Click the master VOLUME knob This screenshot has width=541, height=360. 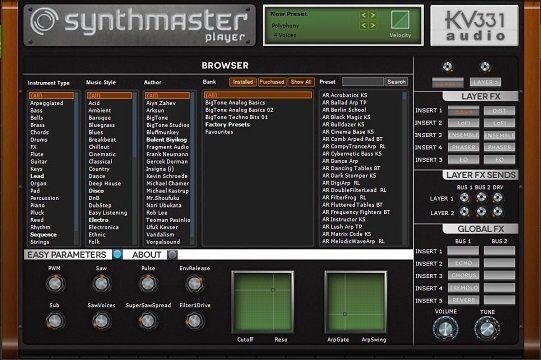pos(445,328)
